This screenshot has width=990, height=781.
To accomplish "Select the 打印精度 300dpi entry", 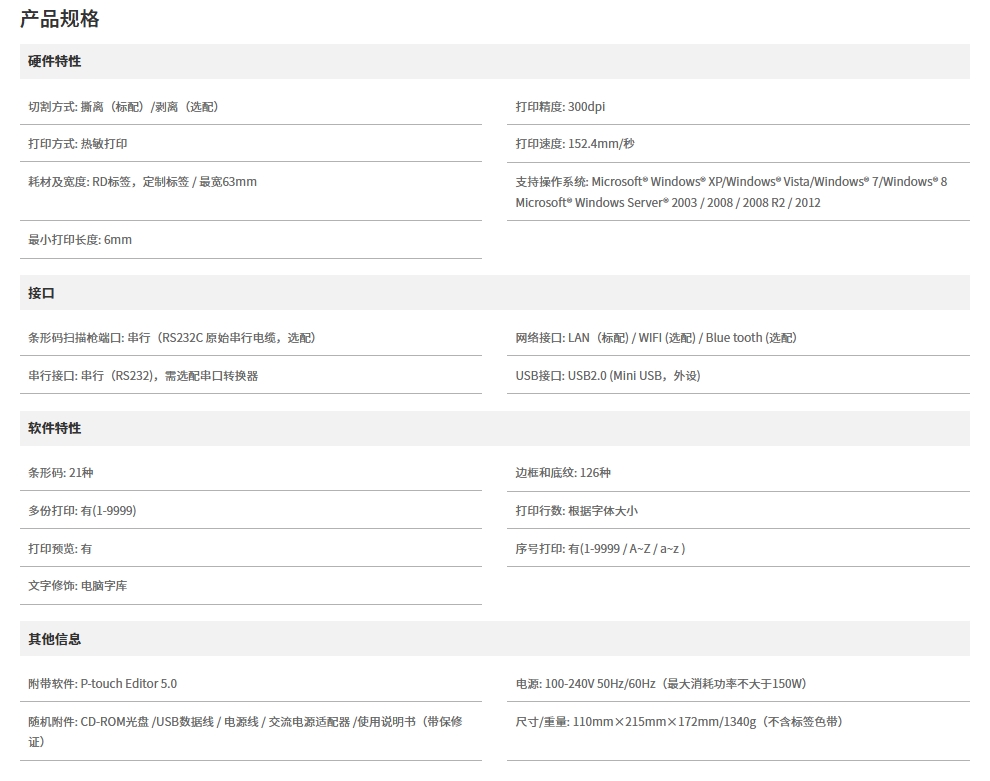I will [x=560, y=106].
